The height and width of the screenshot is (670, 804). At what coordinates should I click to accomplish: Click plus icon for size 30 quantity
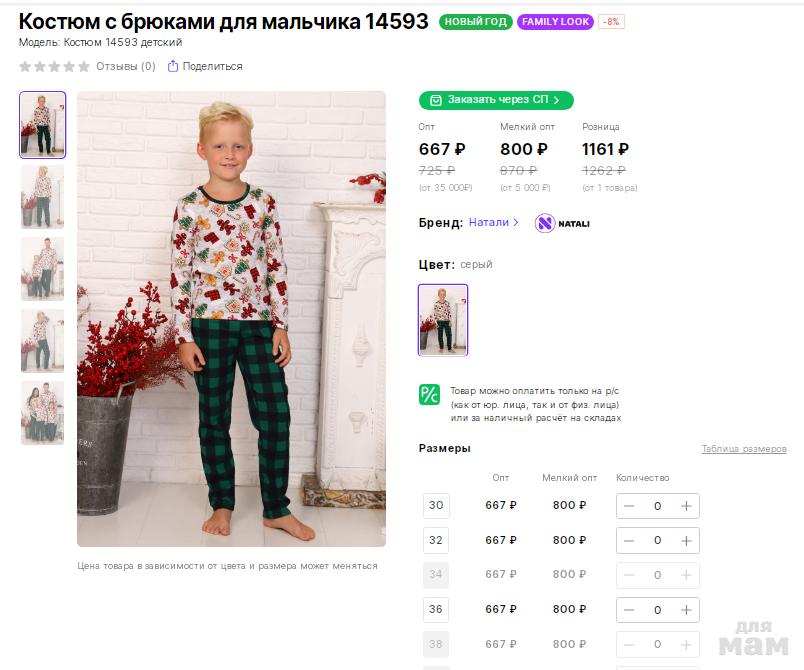click(x=686, y=506)
